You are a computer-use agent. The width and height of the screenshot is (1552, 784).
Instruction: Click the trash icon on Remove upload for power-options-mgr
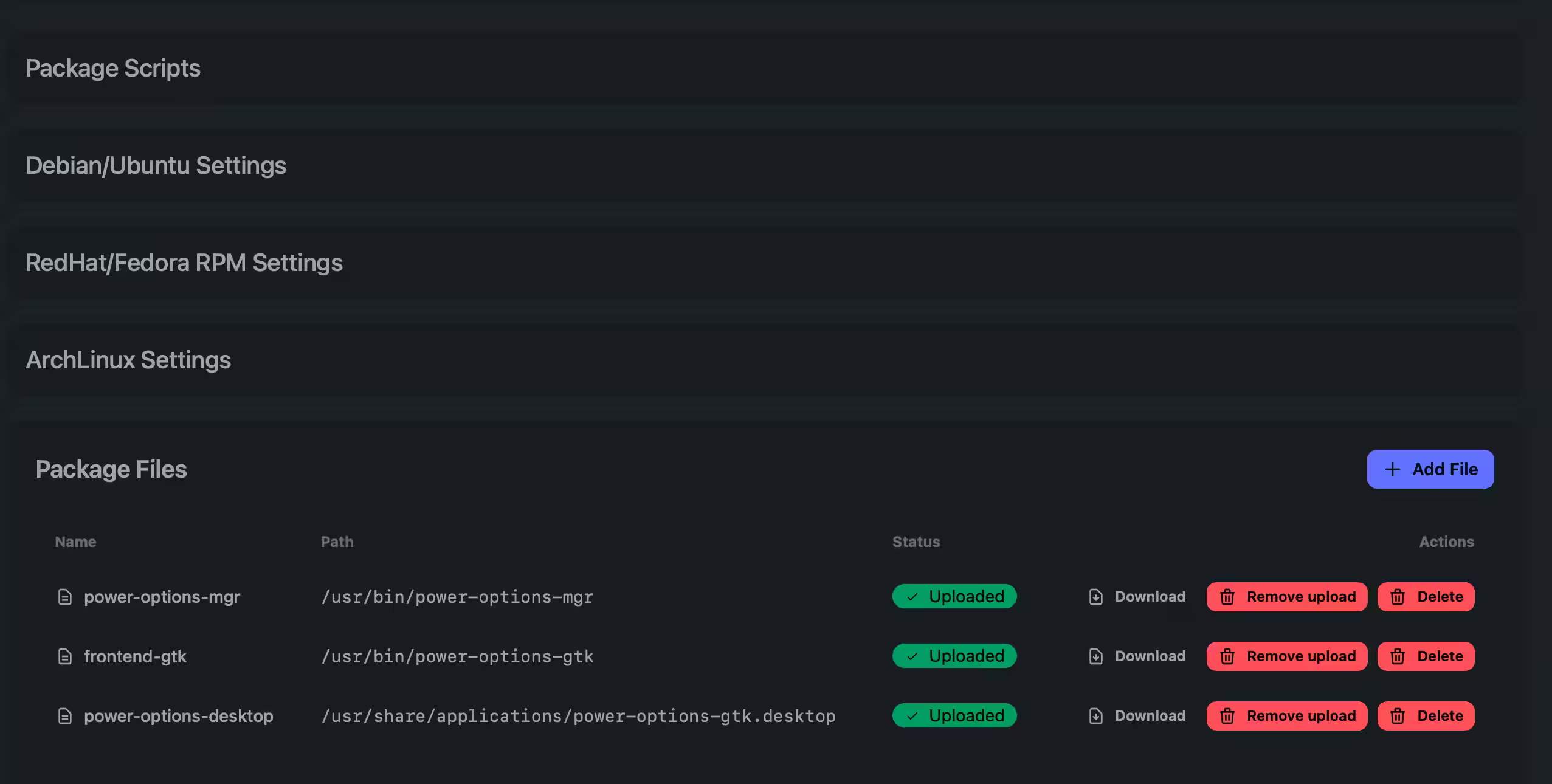tap(1228, 596)
